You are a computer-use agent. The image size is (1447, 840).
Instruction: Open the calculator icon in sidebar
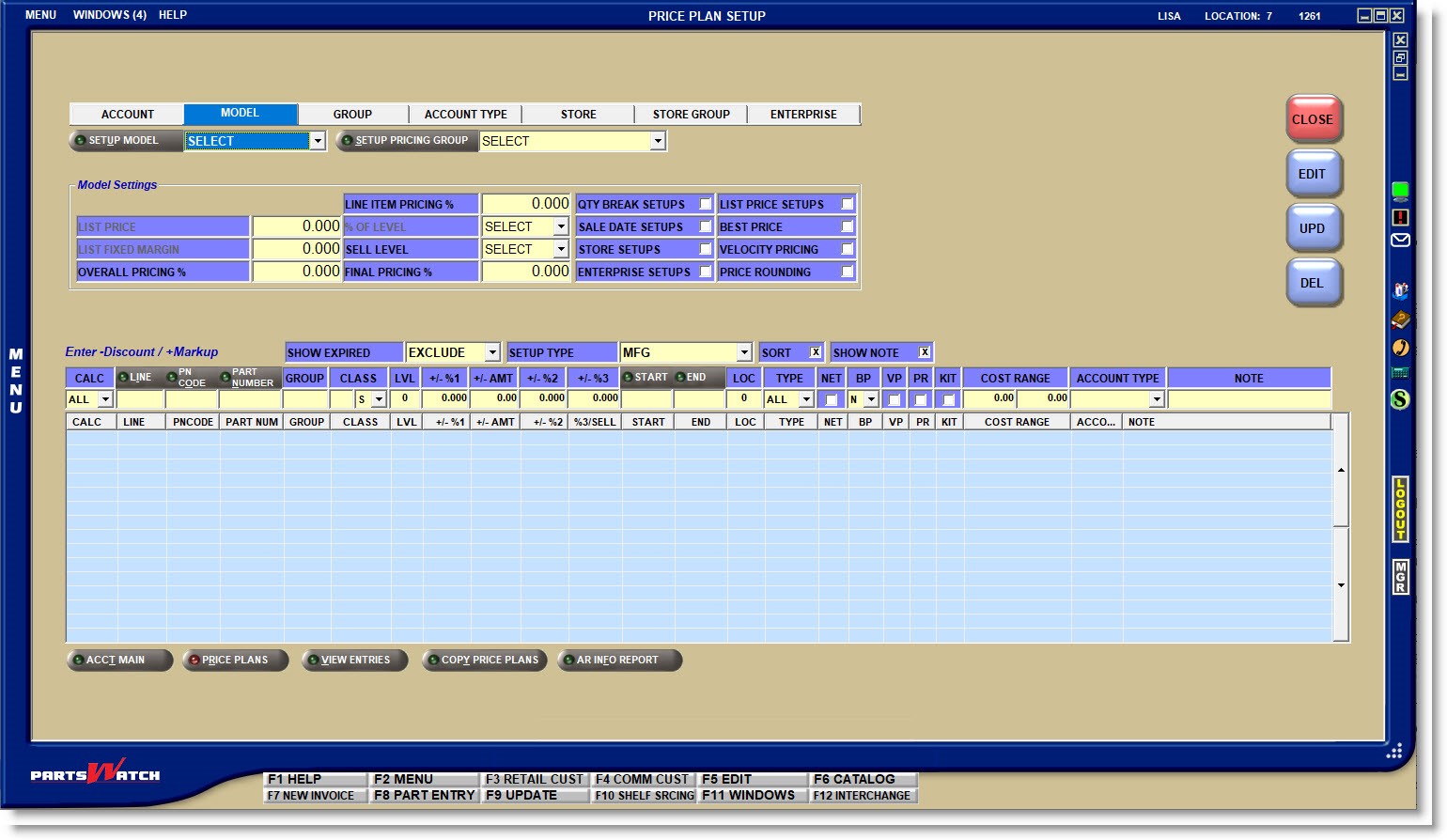[1400, 373]
